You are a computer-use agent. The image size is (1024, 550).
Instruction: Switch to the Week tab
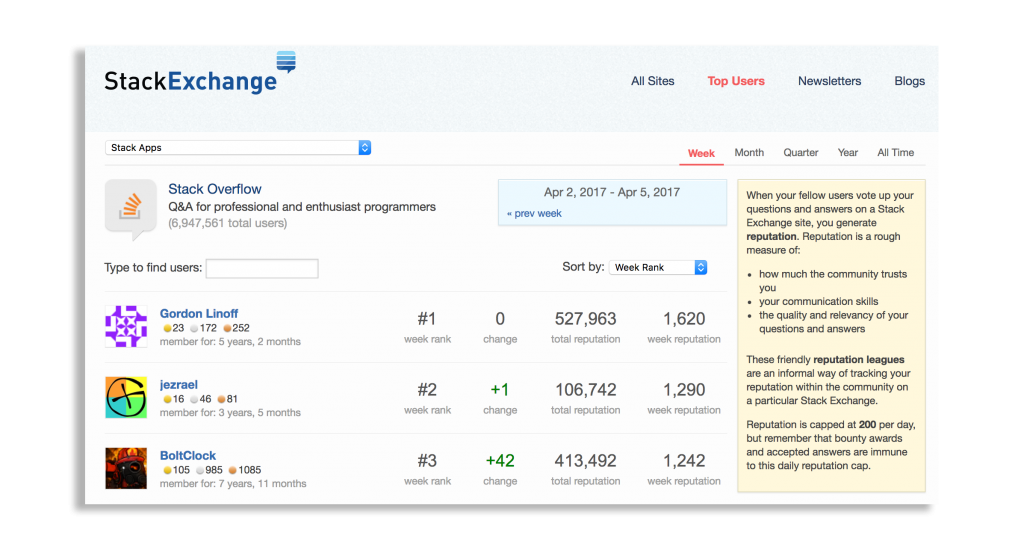[x=701, y=153]
